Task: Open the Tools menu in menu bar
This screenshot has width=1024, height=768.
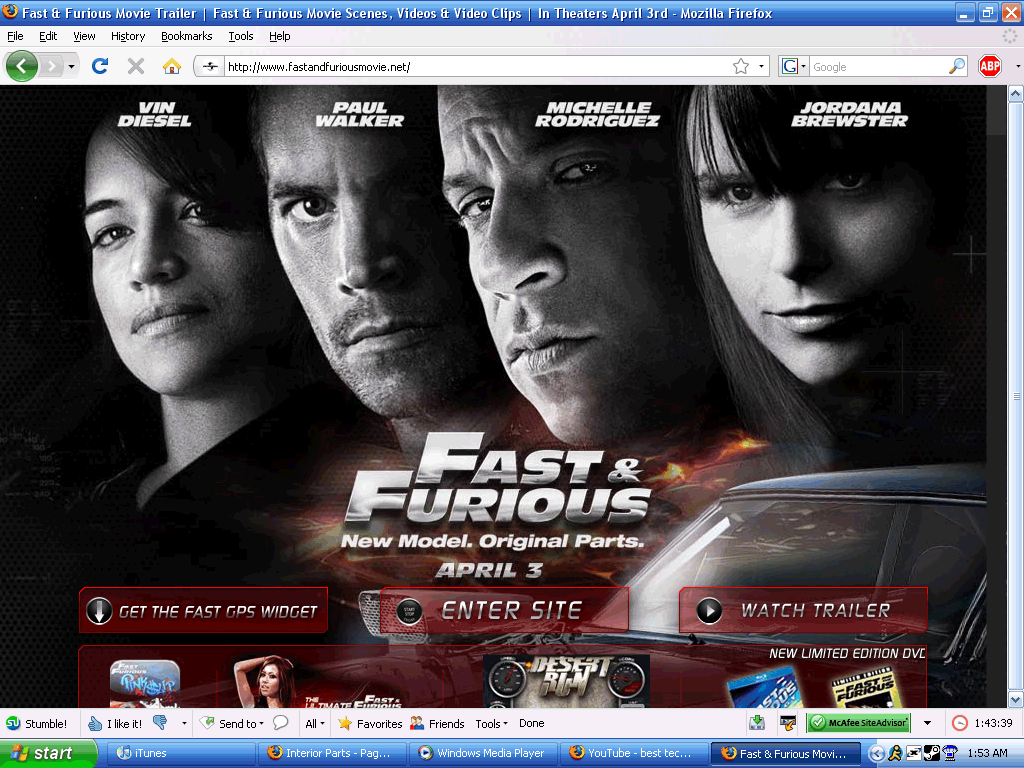Action: pos(241,36)
